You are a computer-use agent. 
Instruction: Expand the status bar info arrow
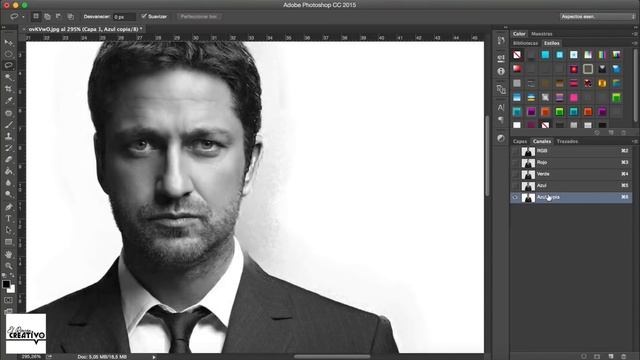coord(154,357)
